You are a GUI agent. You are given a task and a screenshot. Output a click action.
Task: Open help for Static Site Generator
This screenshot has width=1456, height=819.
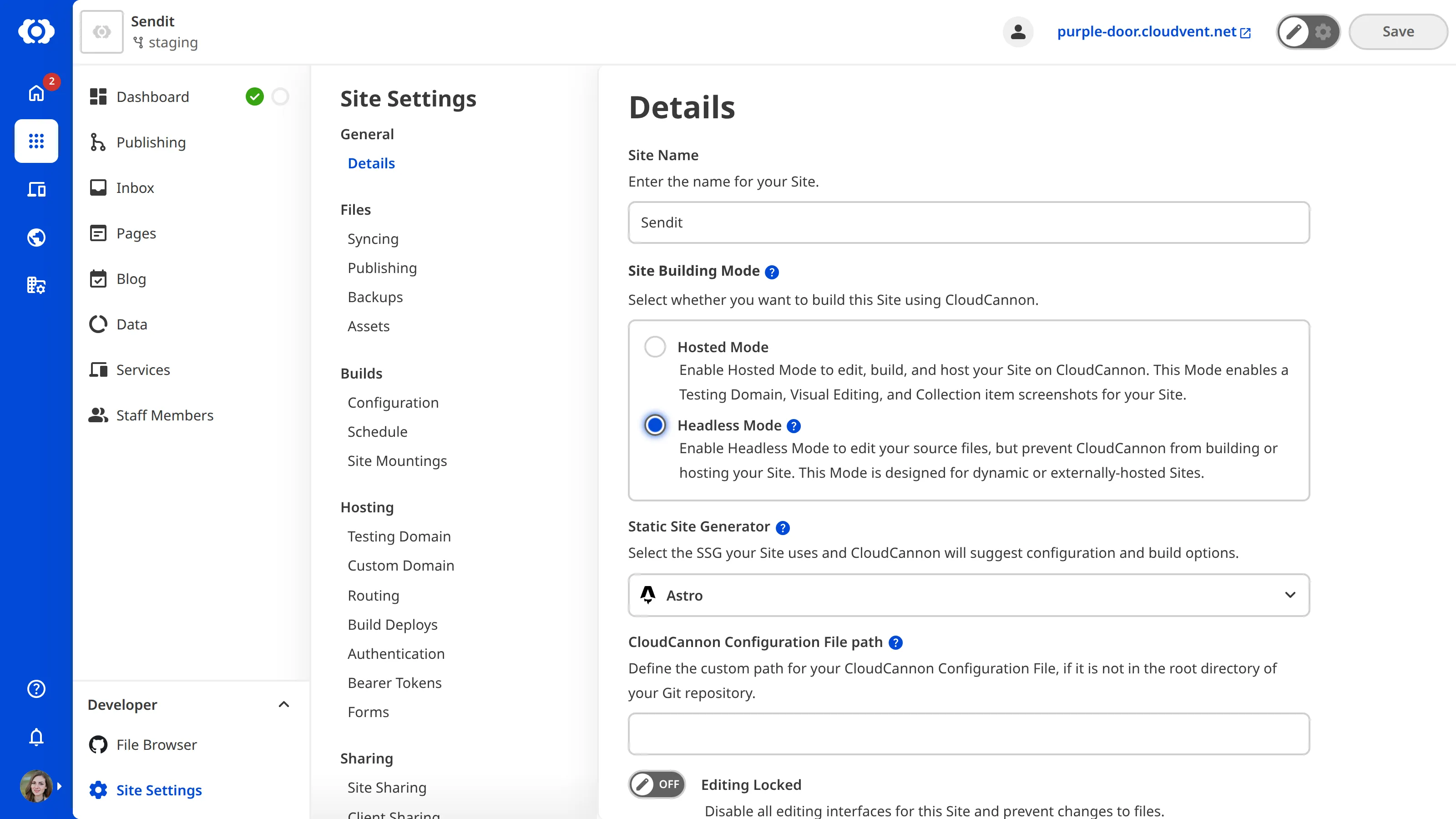pos(783,528)
